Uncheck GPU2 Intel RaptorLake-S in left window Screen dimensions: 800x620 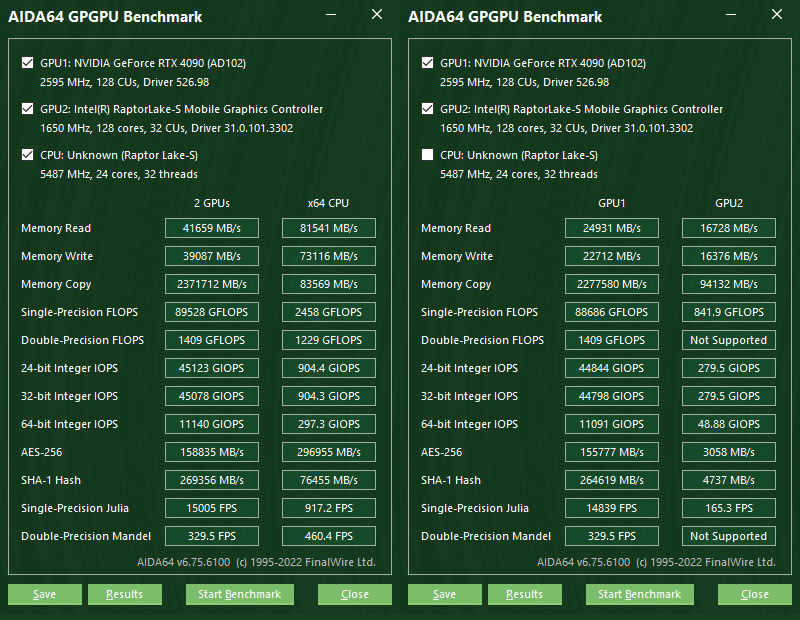(x=28, y=109)
